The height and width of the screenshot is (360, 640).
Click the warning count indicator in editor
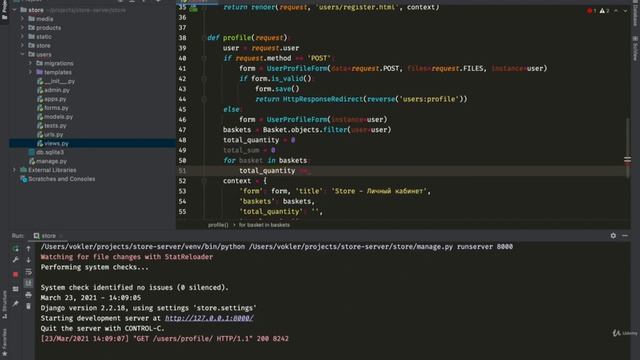[604, 11]
